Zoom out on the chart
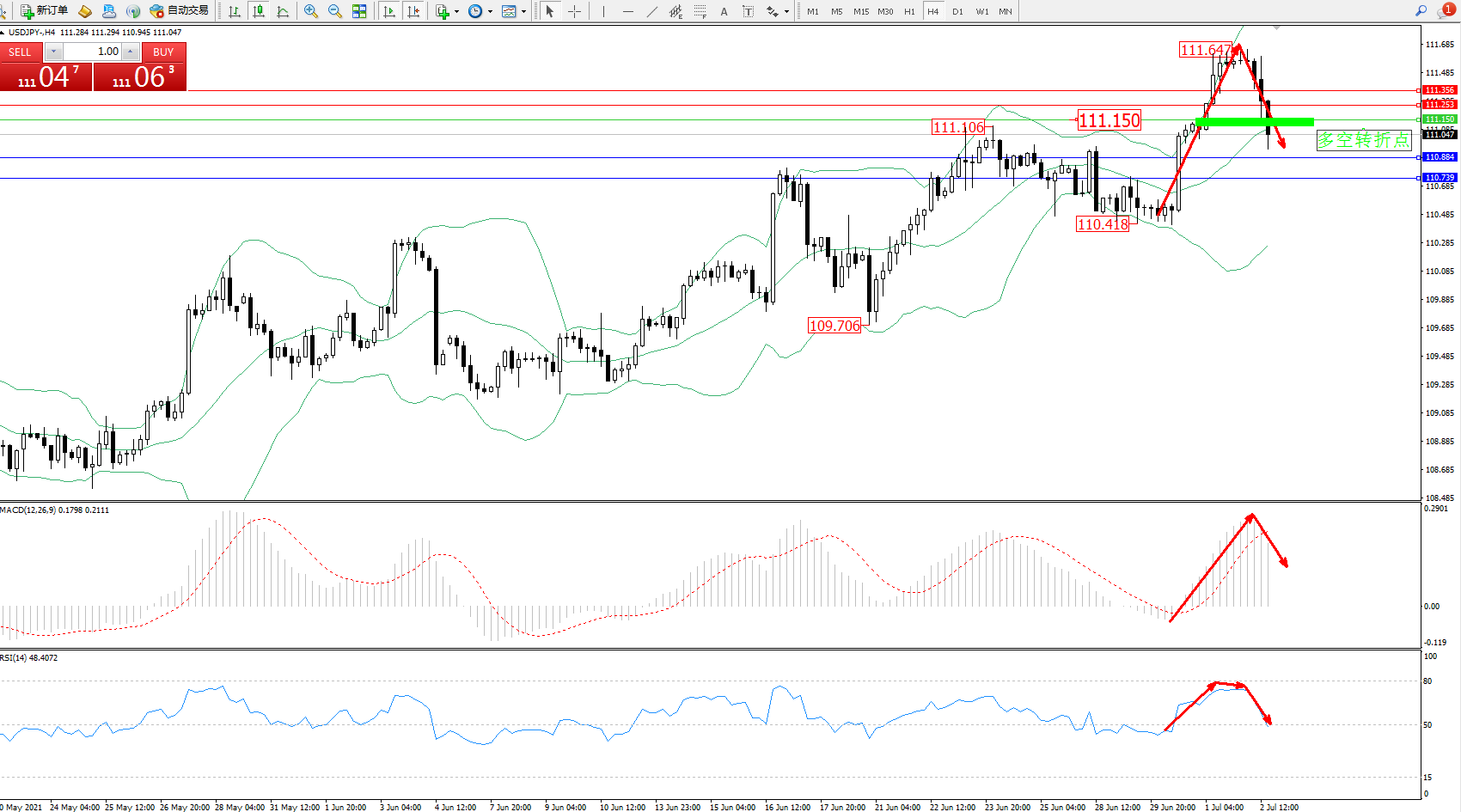The width and height of the screenshot is (1461, 812). [x=335, y=11]
